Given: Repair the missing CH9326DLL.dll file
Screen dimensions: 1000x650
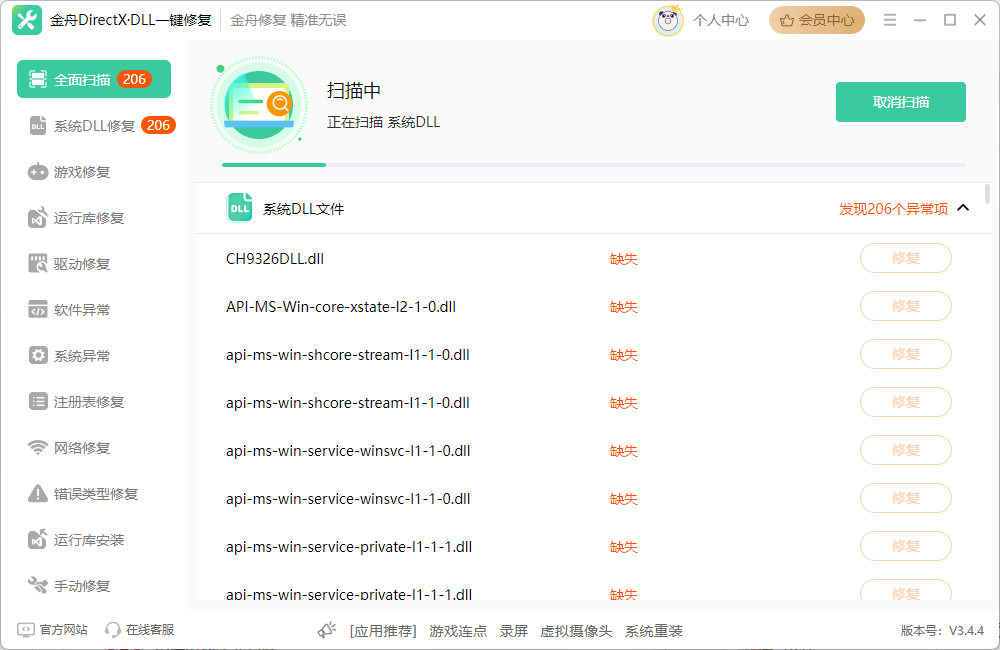Looking at the screenshot, I should 905,258.
